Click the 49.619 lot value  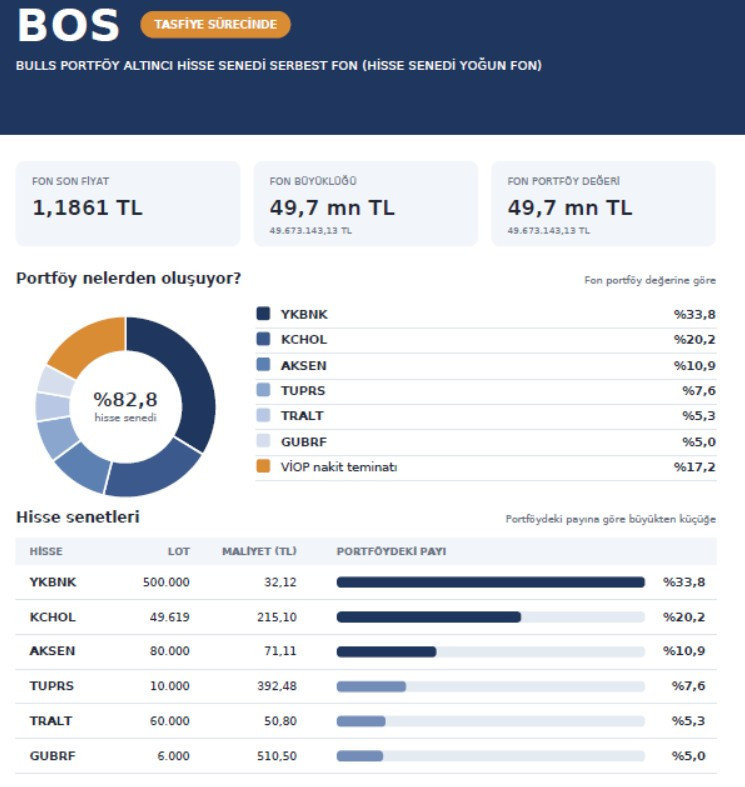pos(170,617)
